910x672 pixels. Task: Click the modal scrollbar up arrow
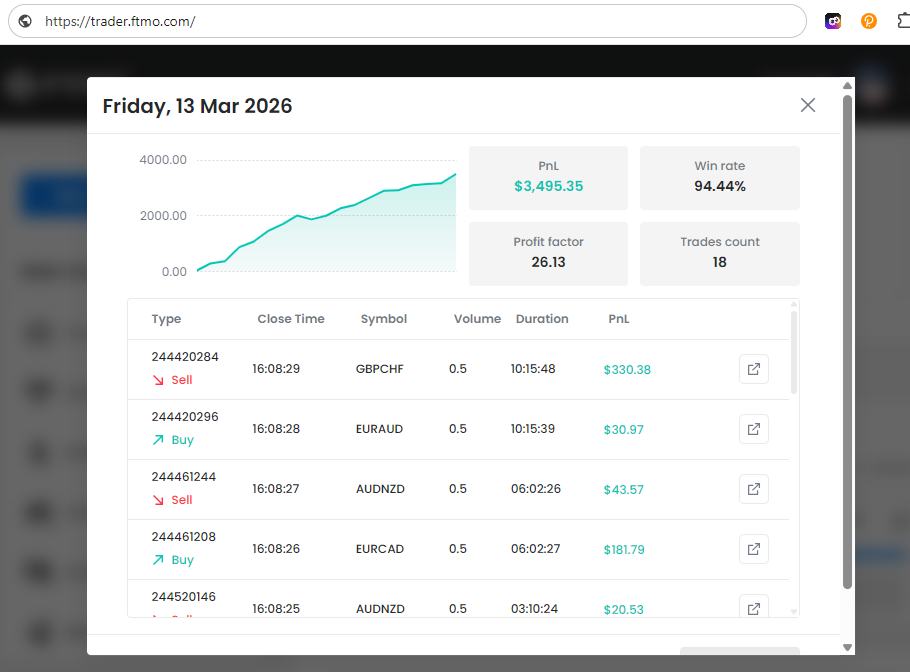[x=847, y=85]
